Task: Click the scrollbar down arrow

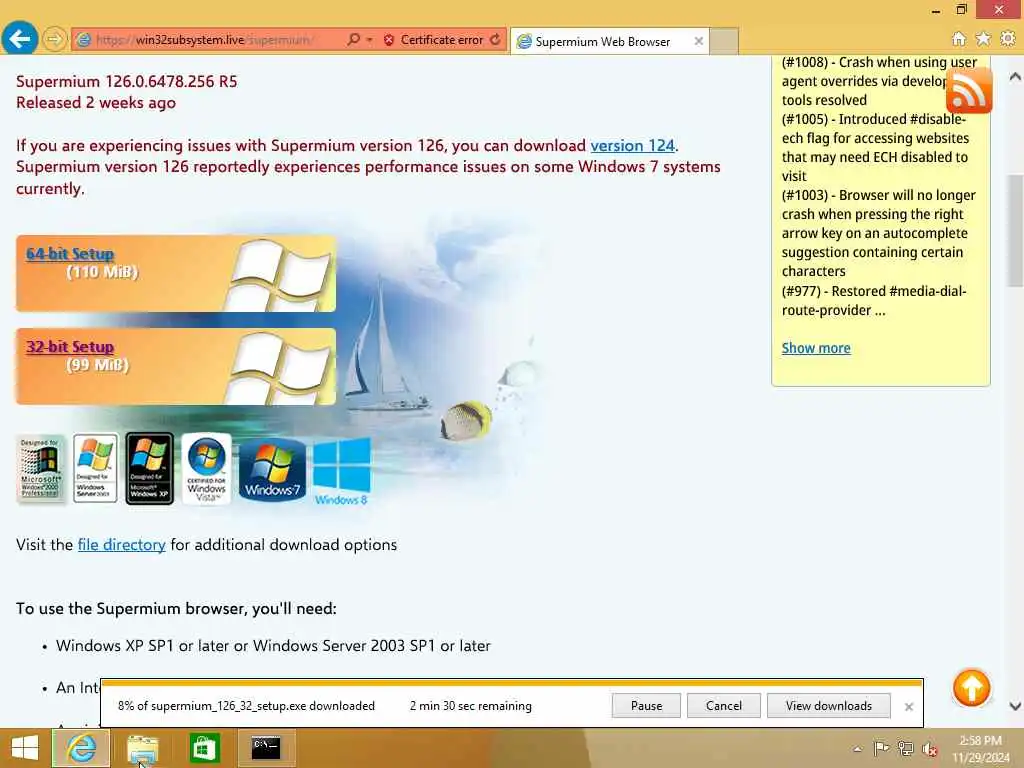Action: 1015,706
